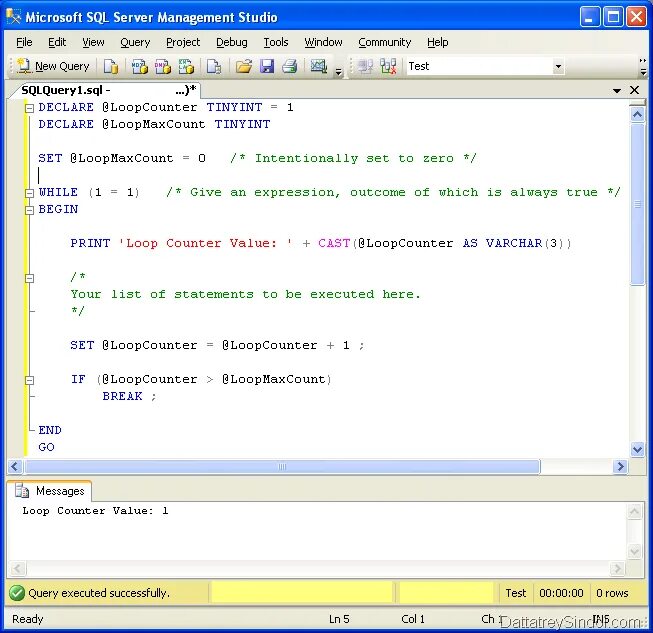Click the GO keyword at the end

[46, 447]
